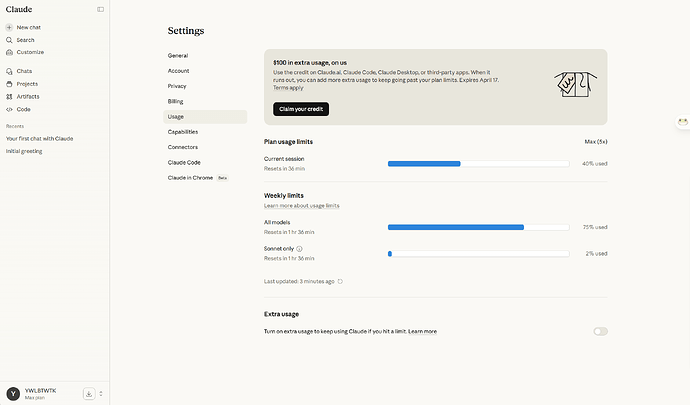
Task: Enable the Extra usage toggle
Action: 600,331
